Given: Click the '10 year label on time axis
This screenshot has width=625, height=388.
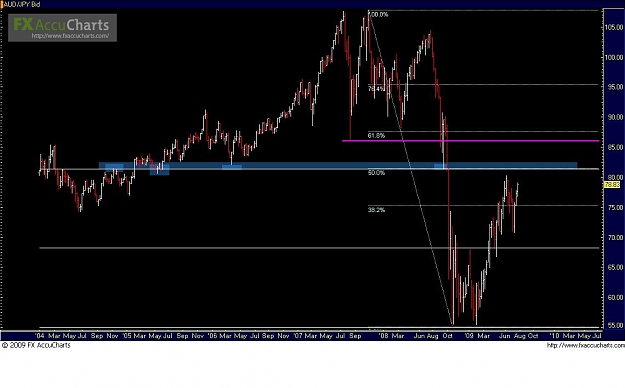Looking at the screenshot, I should 555,336.
